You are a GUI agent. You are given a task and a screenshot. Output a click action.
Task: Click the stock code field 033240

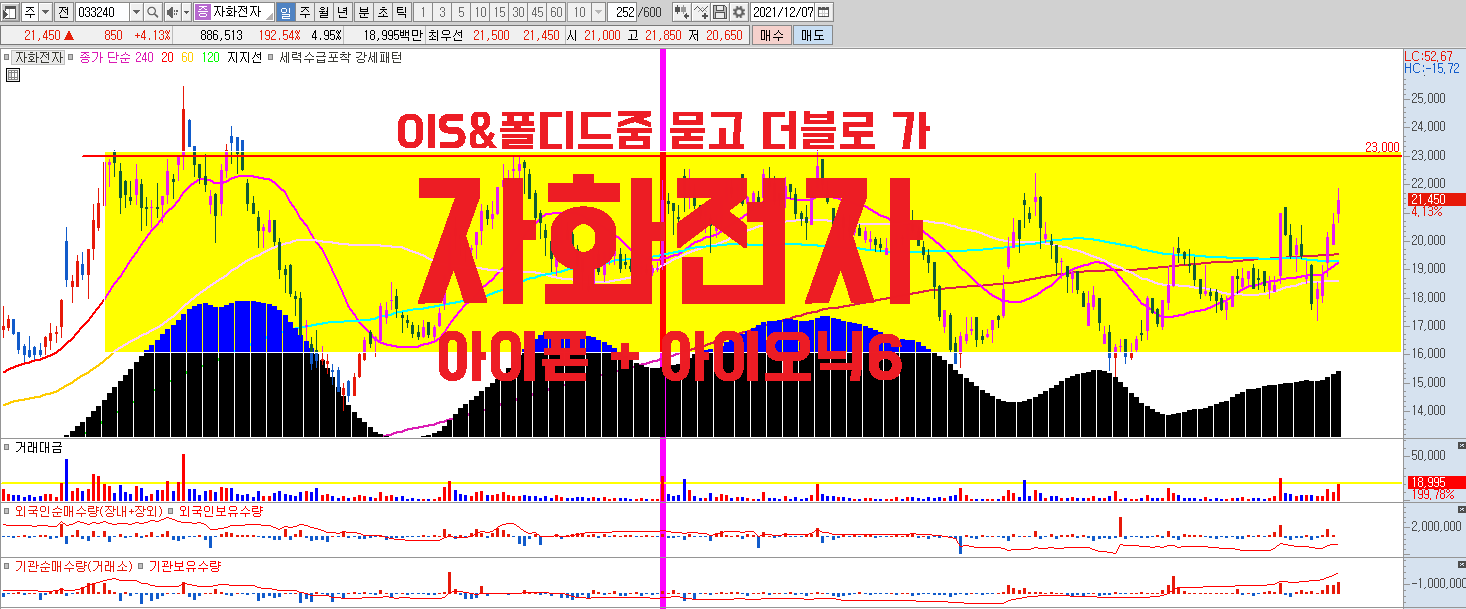tap(103, 12)
